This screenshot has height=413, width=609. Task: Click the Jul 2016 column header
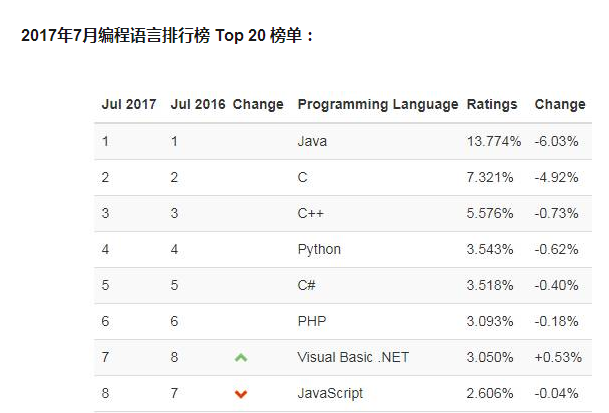[x=198, y=104]
